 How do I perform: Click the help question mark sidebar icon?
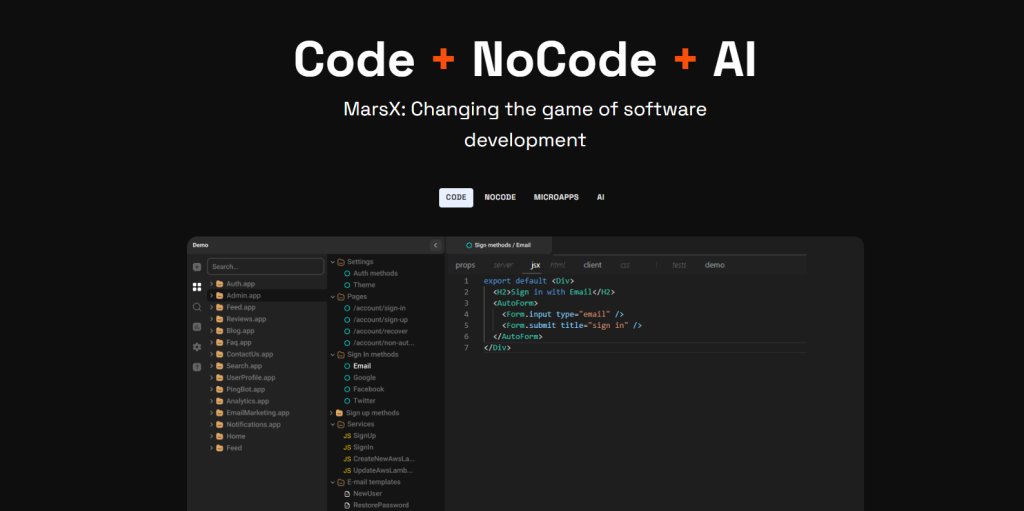click(197, 367)
